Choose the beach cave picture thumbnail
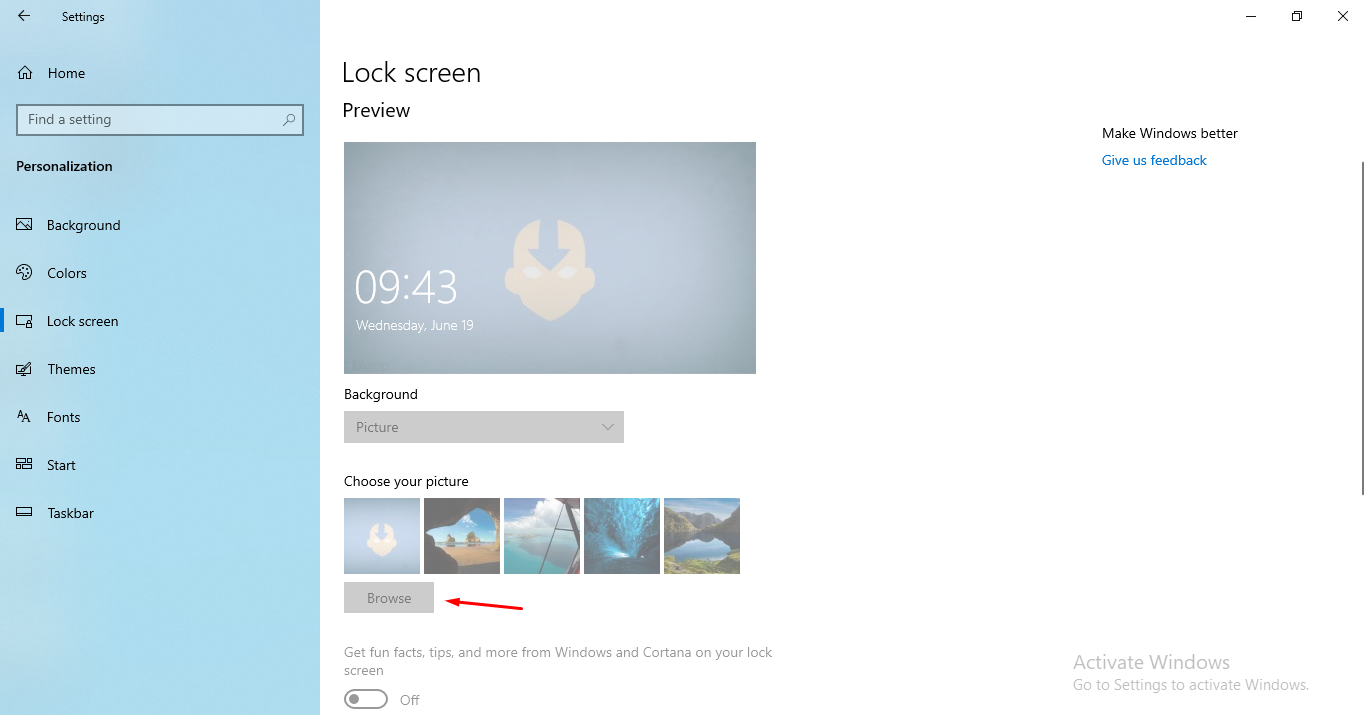1365x715 pixels. (x=462, y=536)
